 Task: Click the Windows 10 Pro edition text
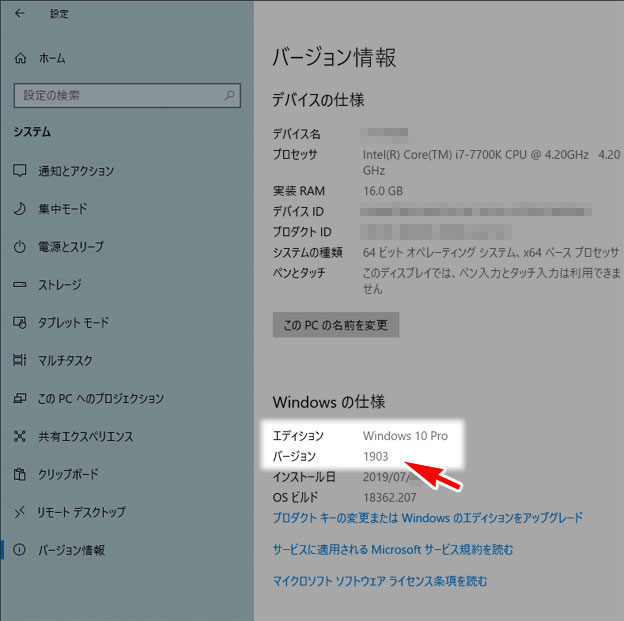tap(405, 435)
